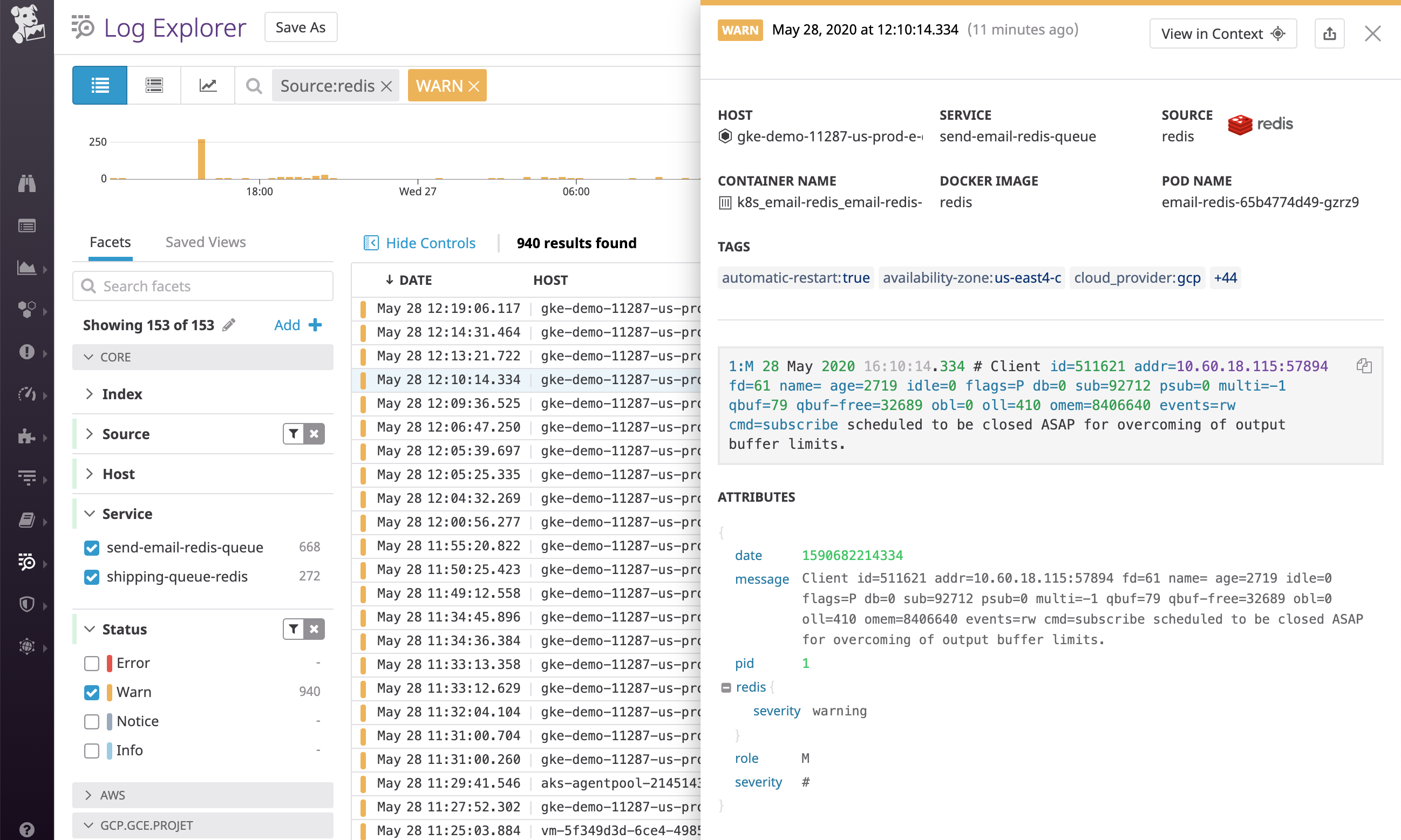Viewport: 1401px width, 840px height.
Task: Uncheck the send-email-redis-queue service filter
Action: click(x=91, y=548)
